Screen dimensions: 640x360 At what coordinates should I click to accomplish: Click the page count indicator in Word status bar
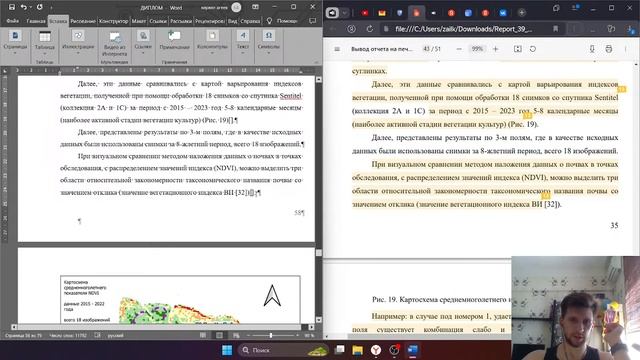(x=23, y=336)
